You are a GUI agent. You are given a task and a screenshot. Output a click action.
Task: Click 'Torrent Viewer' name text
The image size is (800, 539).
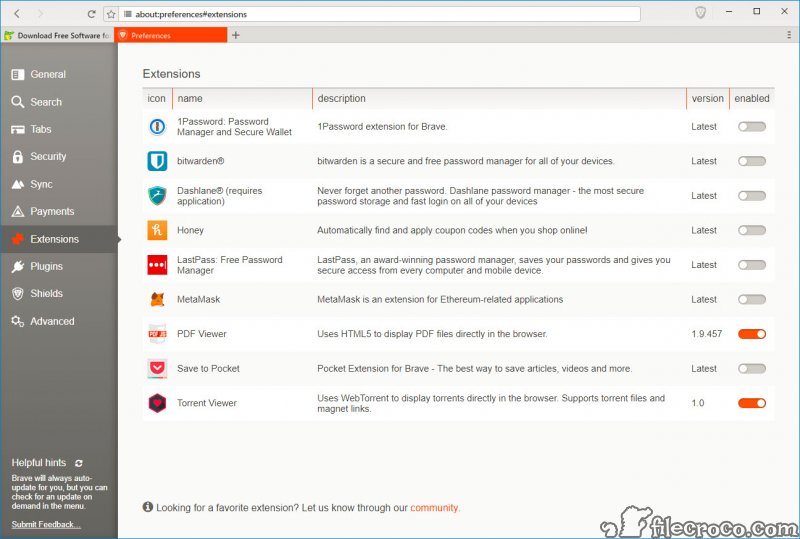(207, 403)
